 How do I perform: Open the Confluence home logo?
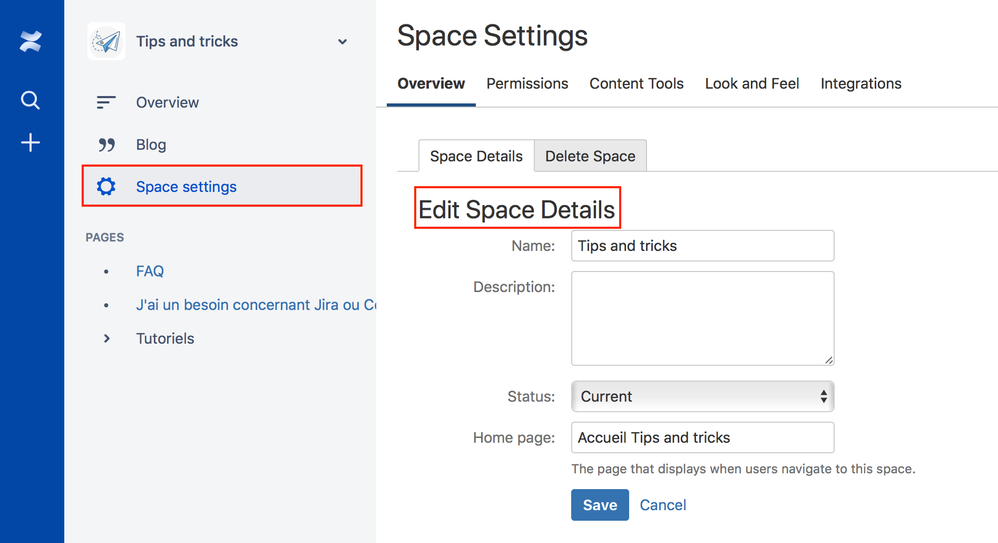[31, 42]
